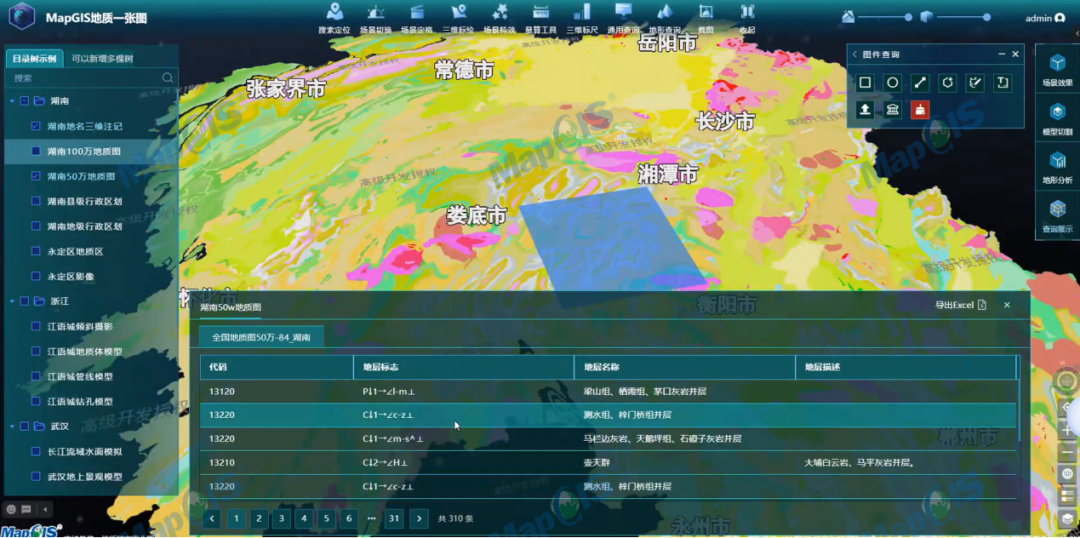Collapse the 浙江 tree folder arrow
The width and height of the screenshot is (1080, 538).
tap(12, 301)
